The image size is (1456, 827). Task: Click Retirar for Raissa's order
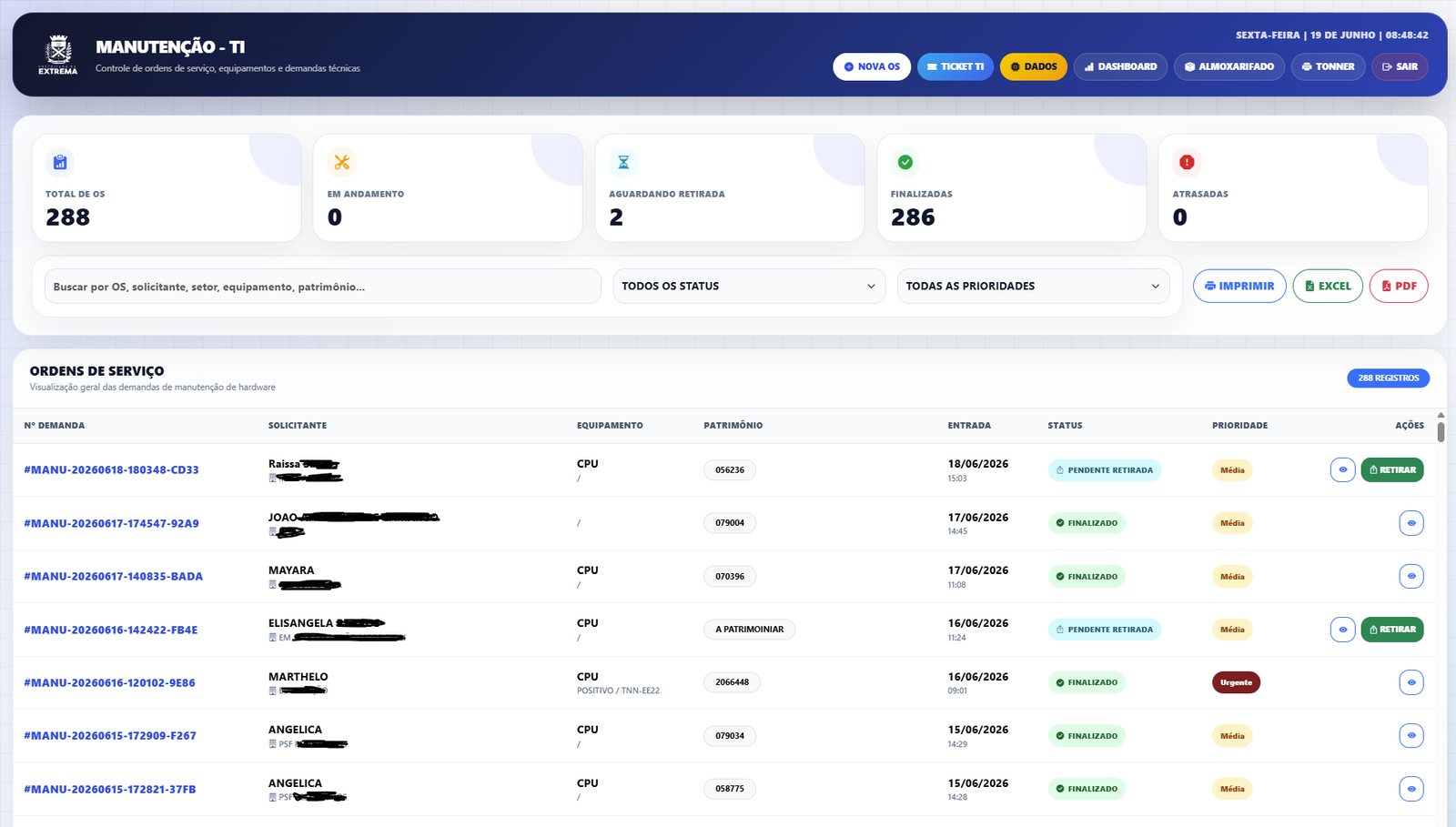tap(1392, 470)
